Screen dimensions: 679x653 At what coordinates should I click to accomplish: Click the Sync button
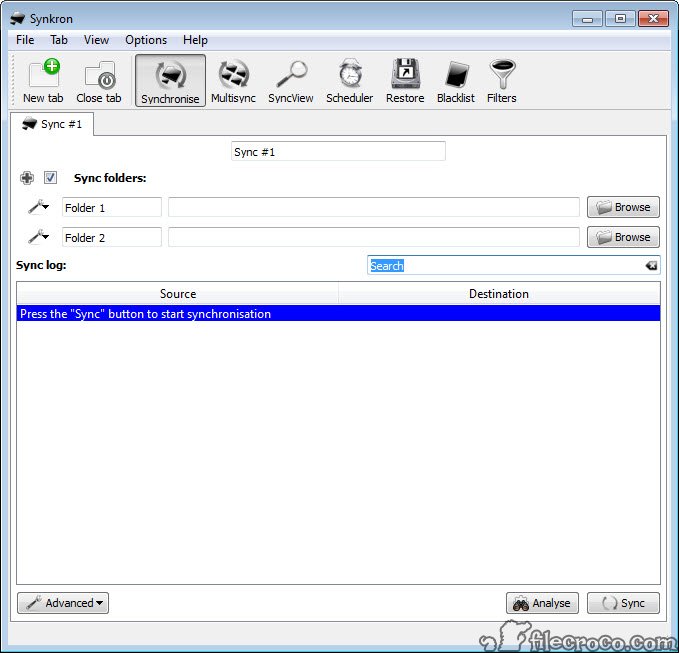pos(623,603)
